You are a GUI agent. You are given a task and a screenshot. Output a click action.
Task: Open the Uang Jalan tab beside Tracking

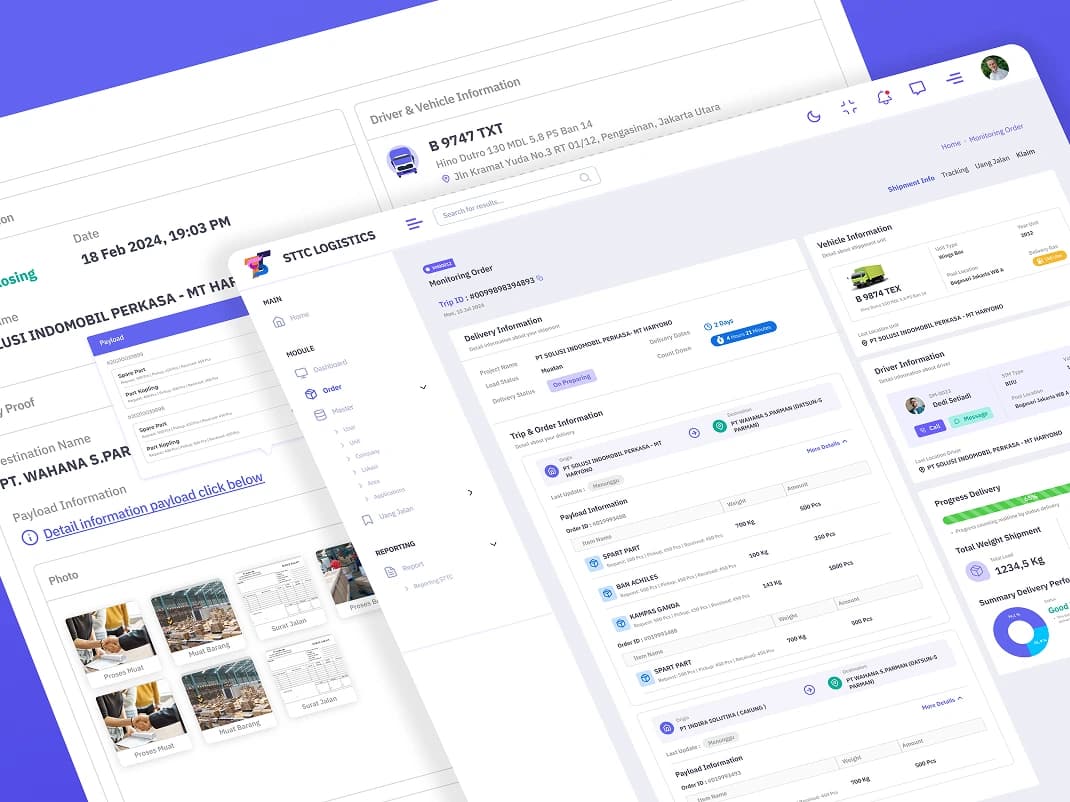coord(992,162)
